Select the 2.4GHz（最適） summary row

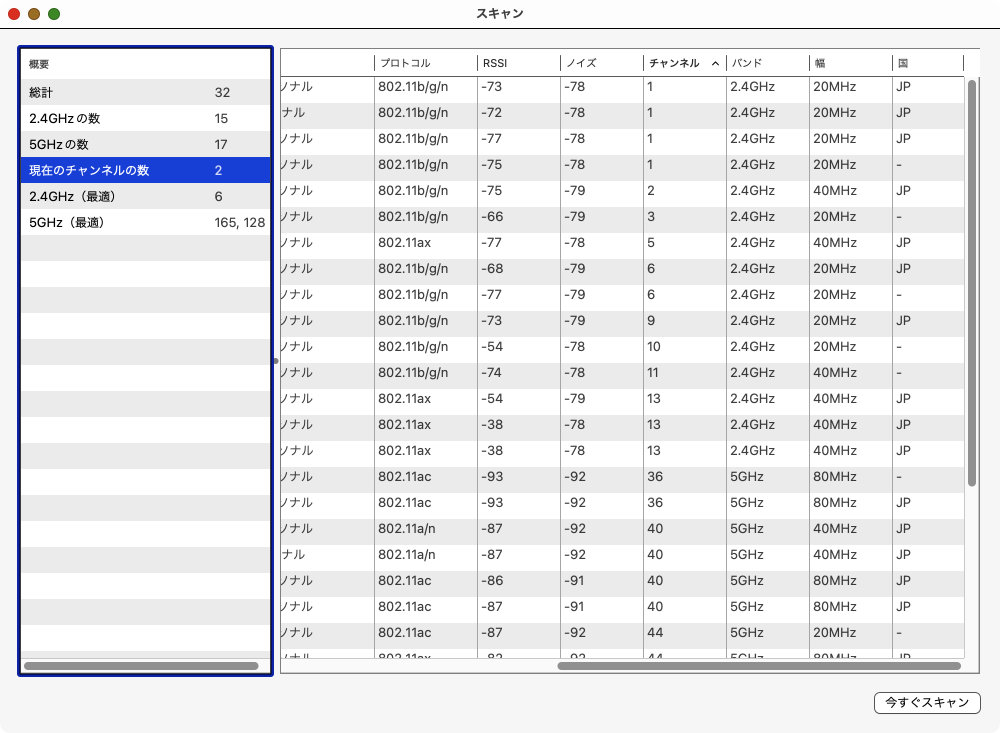145,196
